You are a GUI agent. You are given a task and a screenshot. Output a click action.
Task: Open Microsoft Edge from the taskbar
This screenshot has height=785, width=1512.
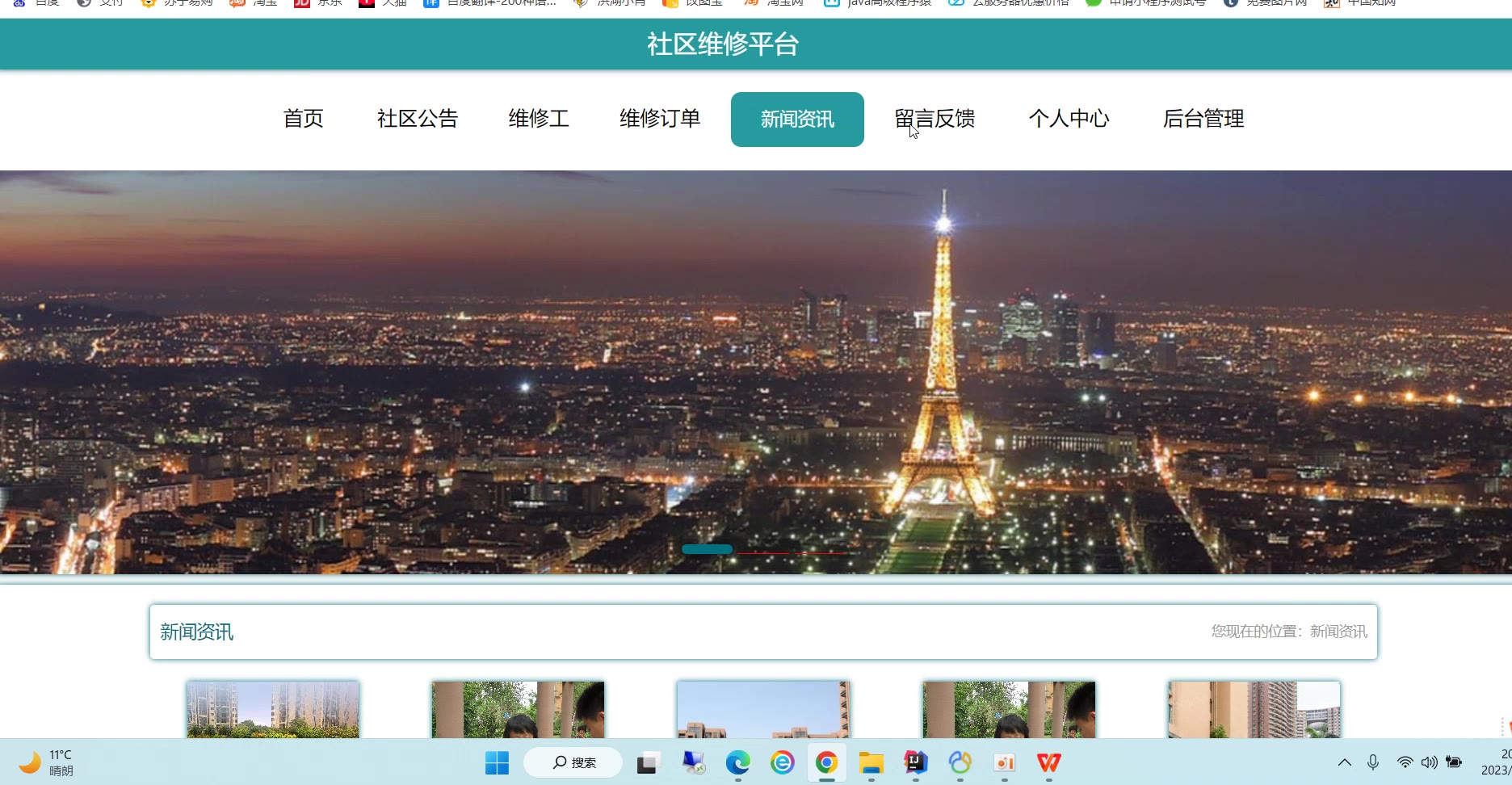coord(737,762)
